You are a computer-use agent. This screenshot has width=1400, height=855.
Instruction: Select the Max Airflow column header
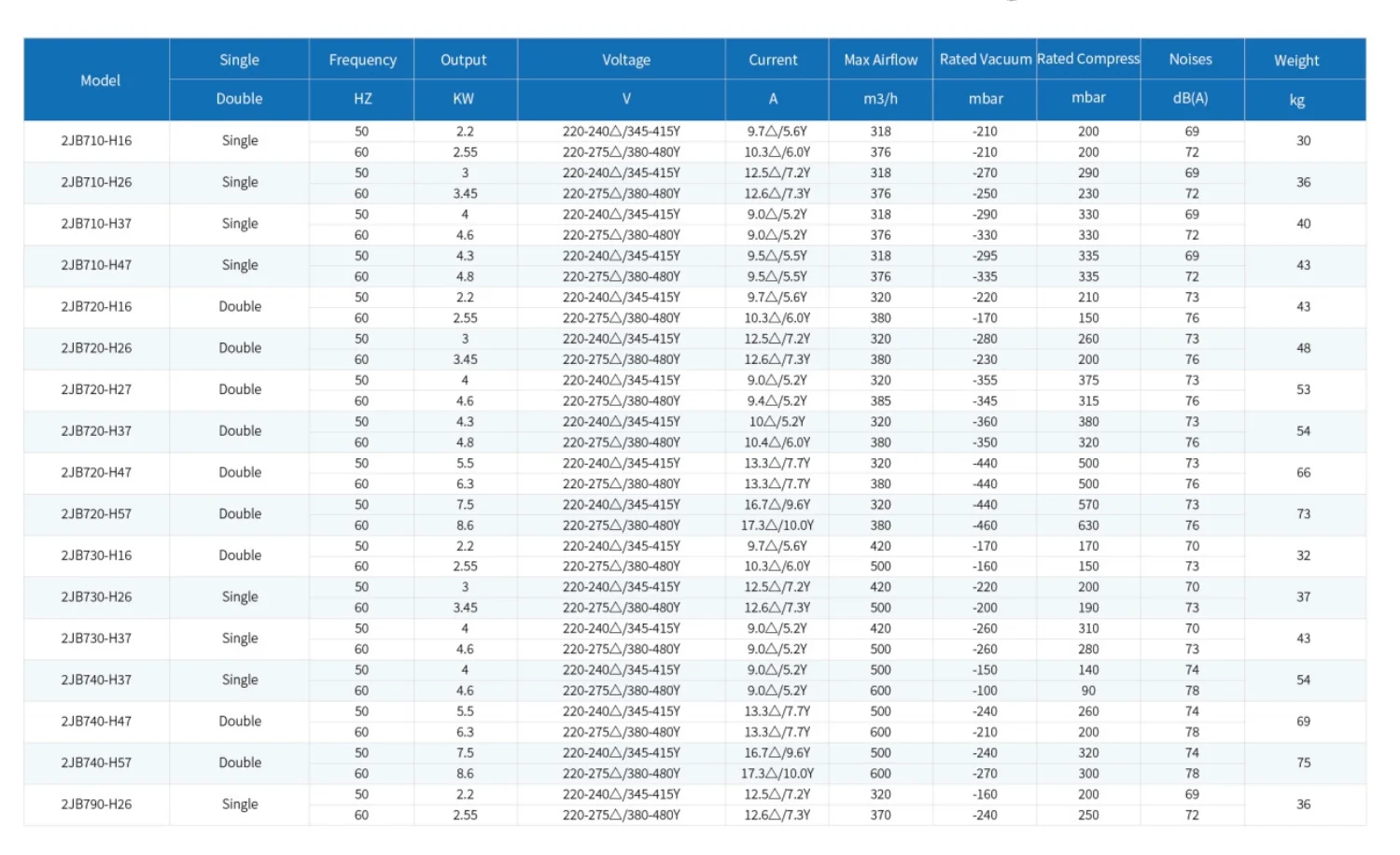[x=881, y=60]
